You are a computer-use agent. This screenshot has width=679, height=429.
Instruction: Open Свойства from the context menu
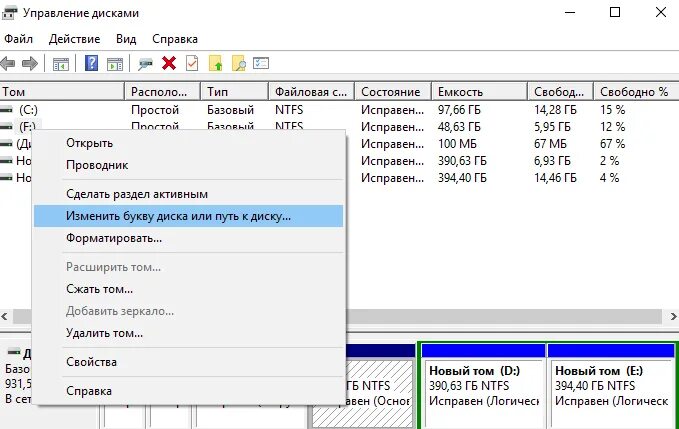coord(188,362)
